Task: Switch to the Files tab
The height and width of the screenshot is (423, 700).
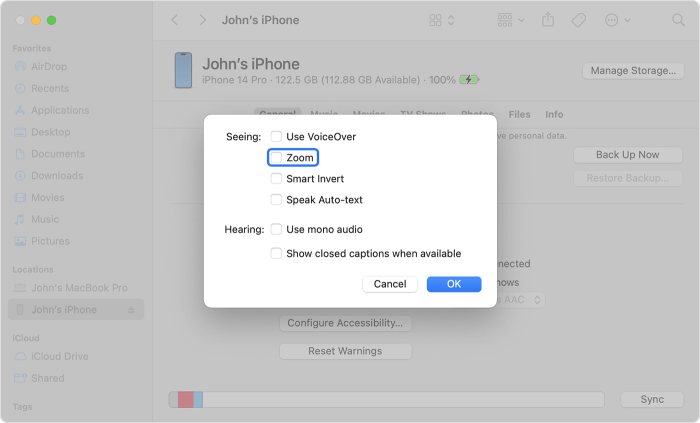Action: (519, 115)
